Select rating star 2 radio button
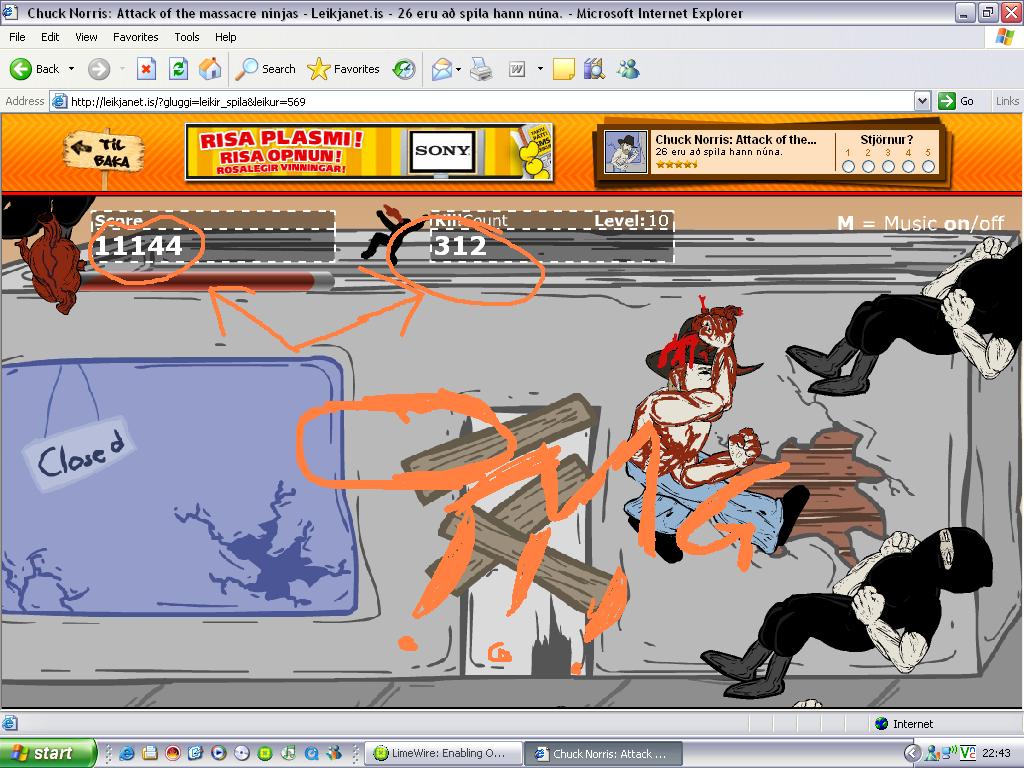Image resolution: width=1024 pixels, height=768 pixels. click(x=868, y=167)
